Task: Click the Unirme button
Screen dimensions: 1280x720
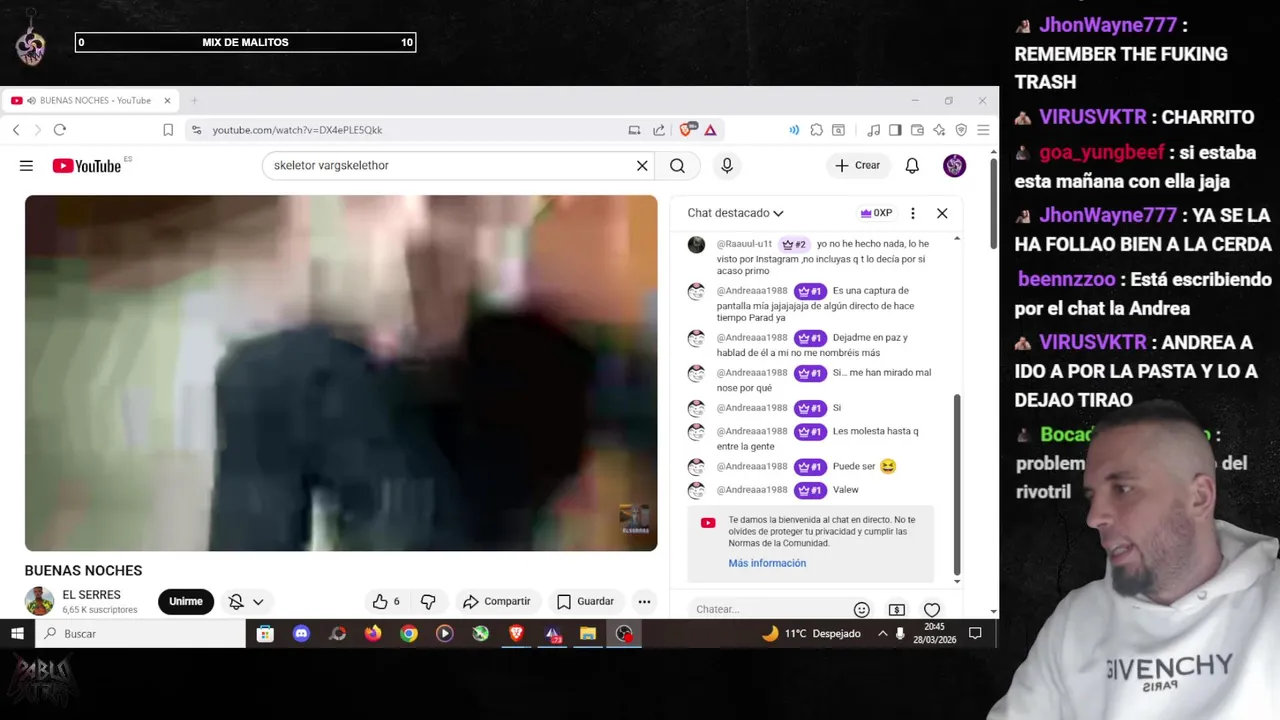Action: point(186,601)
